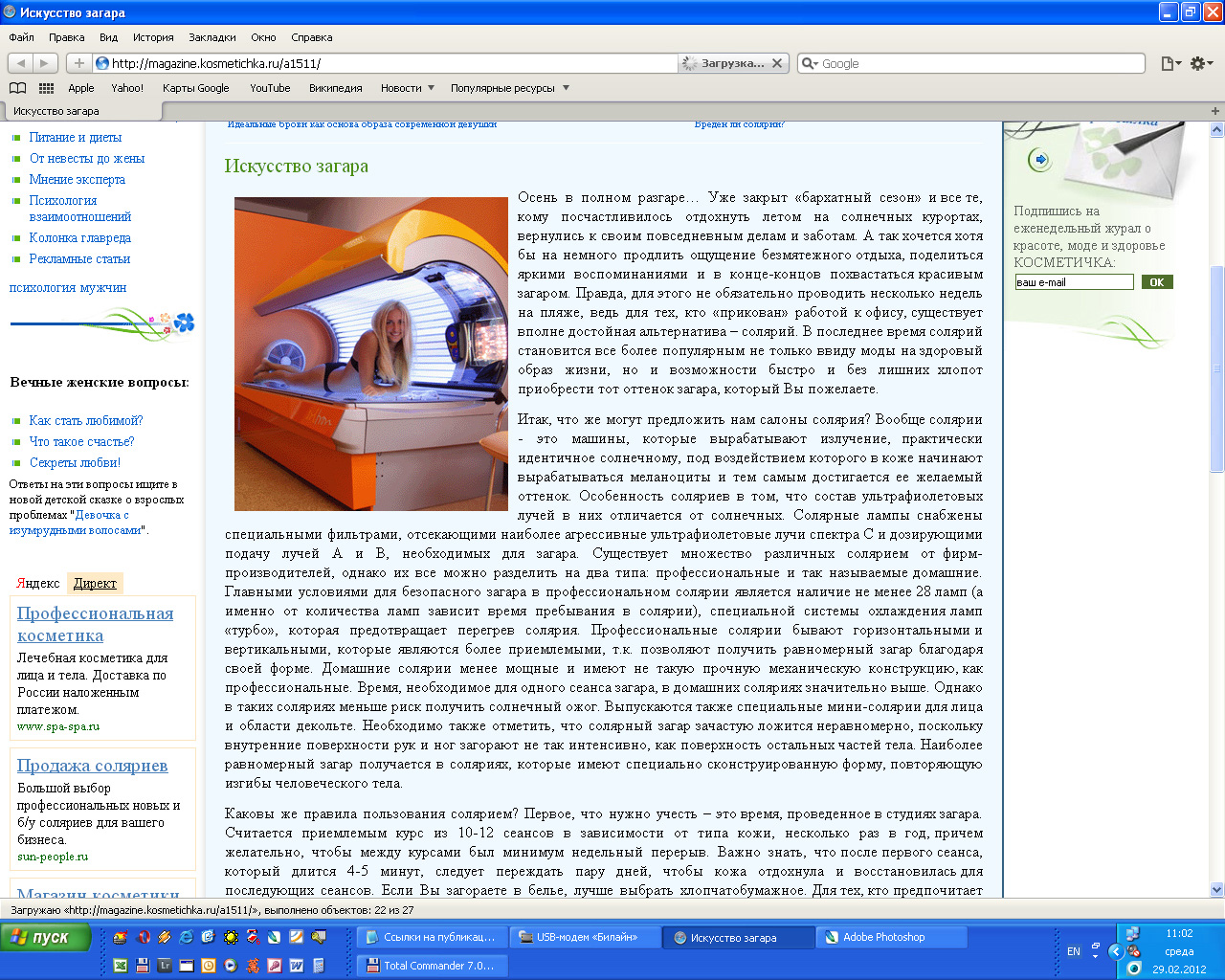
Task: Open Продажа соляриев ad link
Action: pos(92,766)
